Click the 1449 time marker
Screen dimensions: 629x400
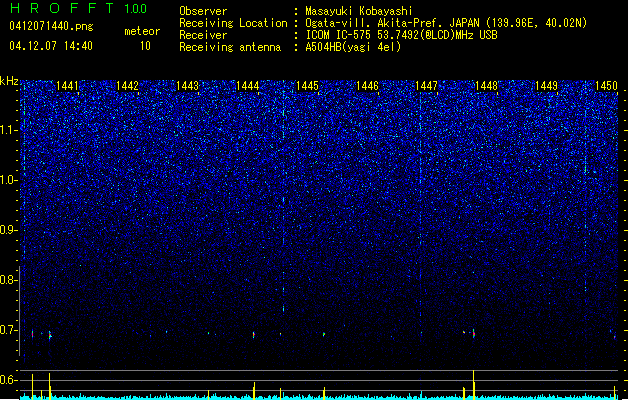(x=546, y=86)
